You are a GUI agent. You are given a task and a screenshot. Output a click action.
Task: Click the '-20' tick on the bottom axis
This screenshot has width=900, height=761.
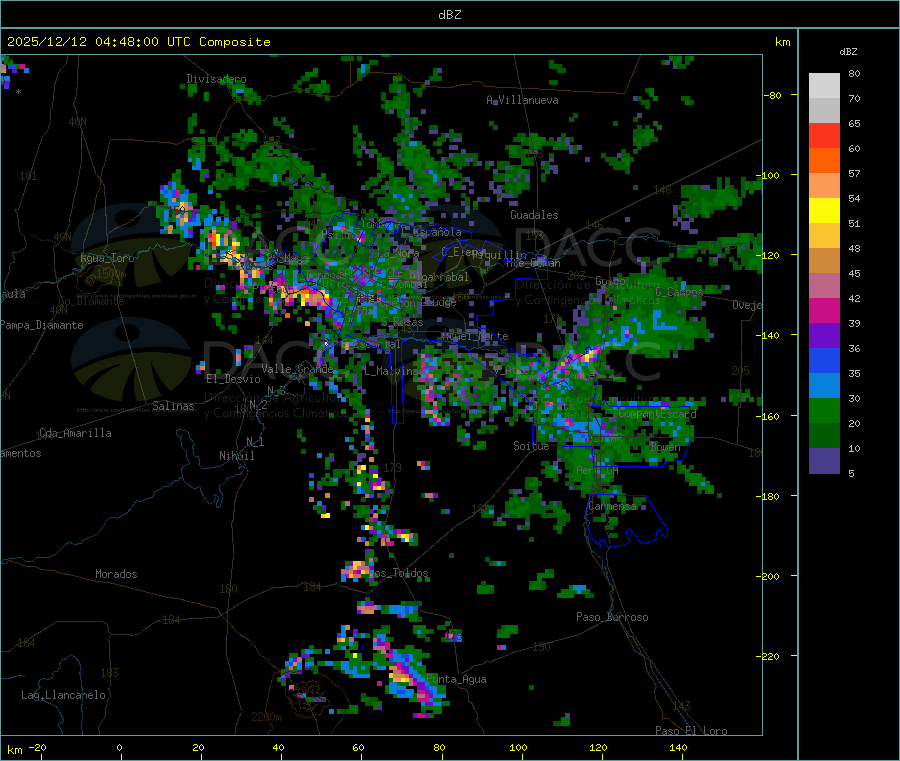coord(38,747)
